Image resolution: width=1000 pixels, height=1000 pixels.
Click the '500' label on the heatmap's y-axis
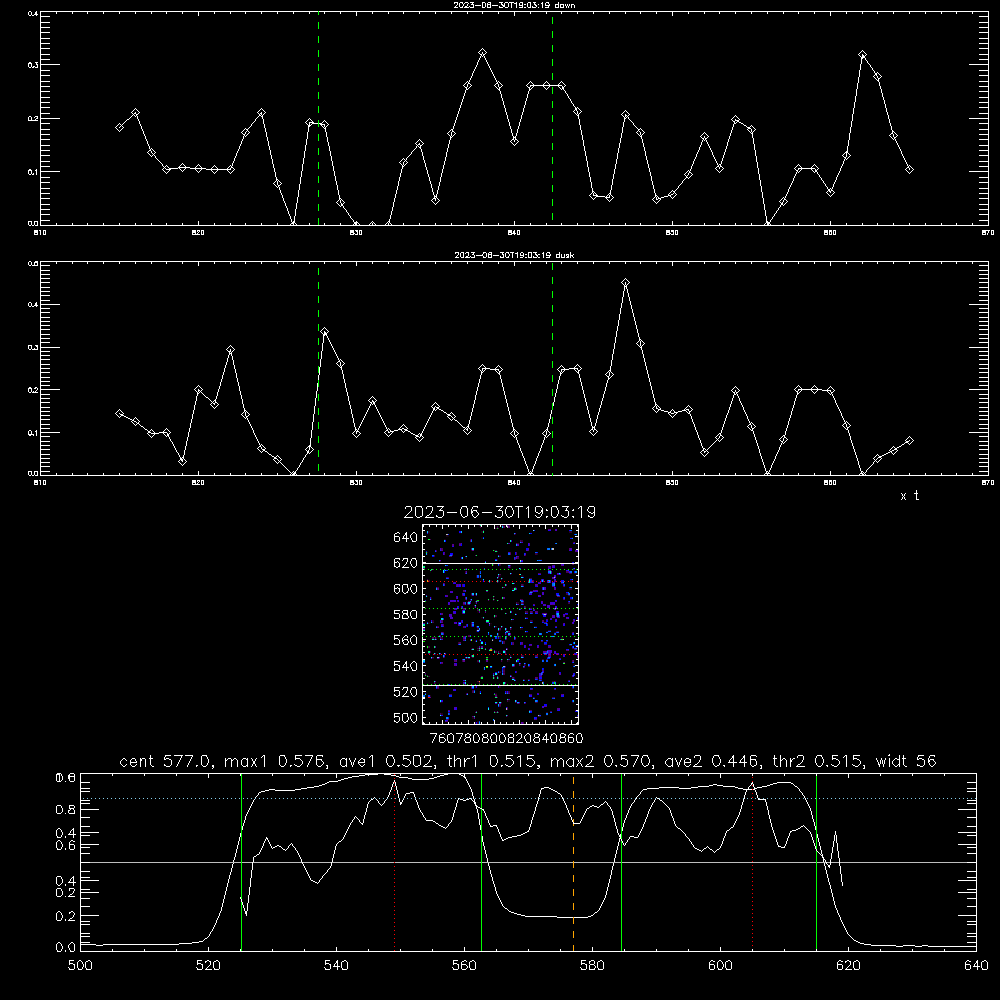coord(406,718)
